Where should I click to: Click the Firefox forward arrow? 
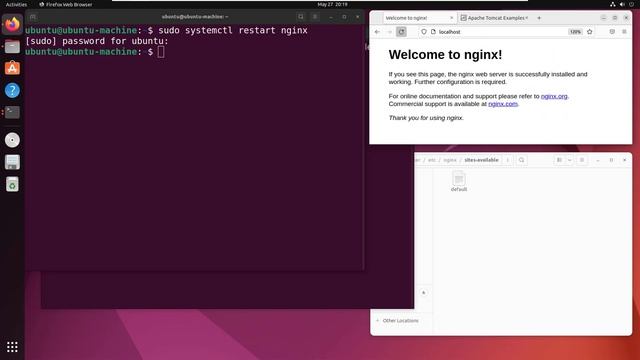[x=389, y=32]
